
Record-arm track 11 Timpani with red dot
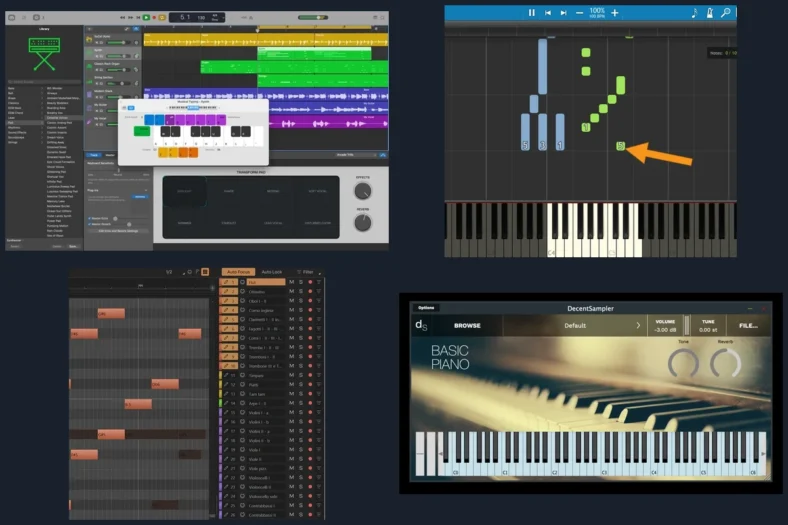pyautogui.click(x=310, y=375)
